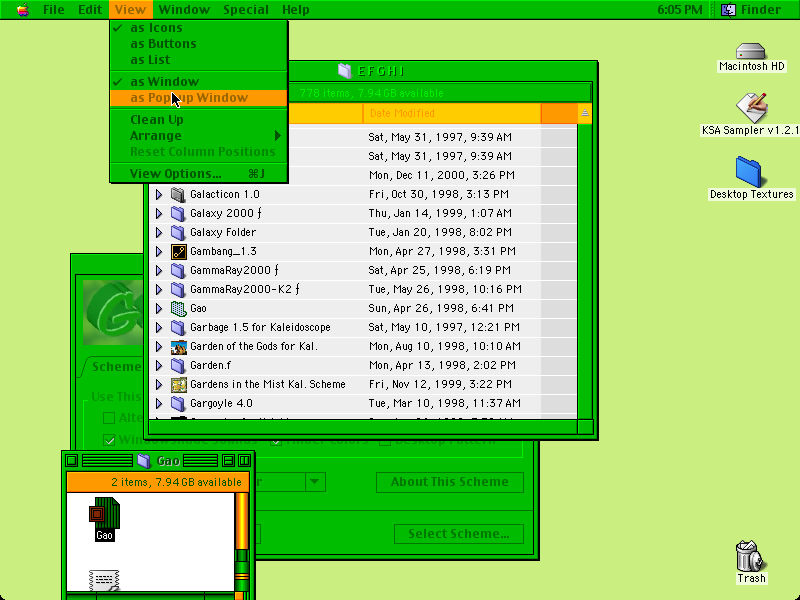Select the Gao icon in the EFGHI list
The image size is (800, 600).
click(x=178, y=308)
